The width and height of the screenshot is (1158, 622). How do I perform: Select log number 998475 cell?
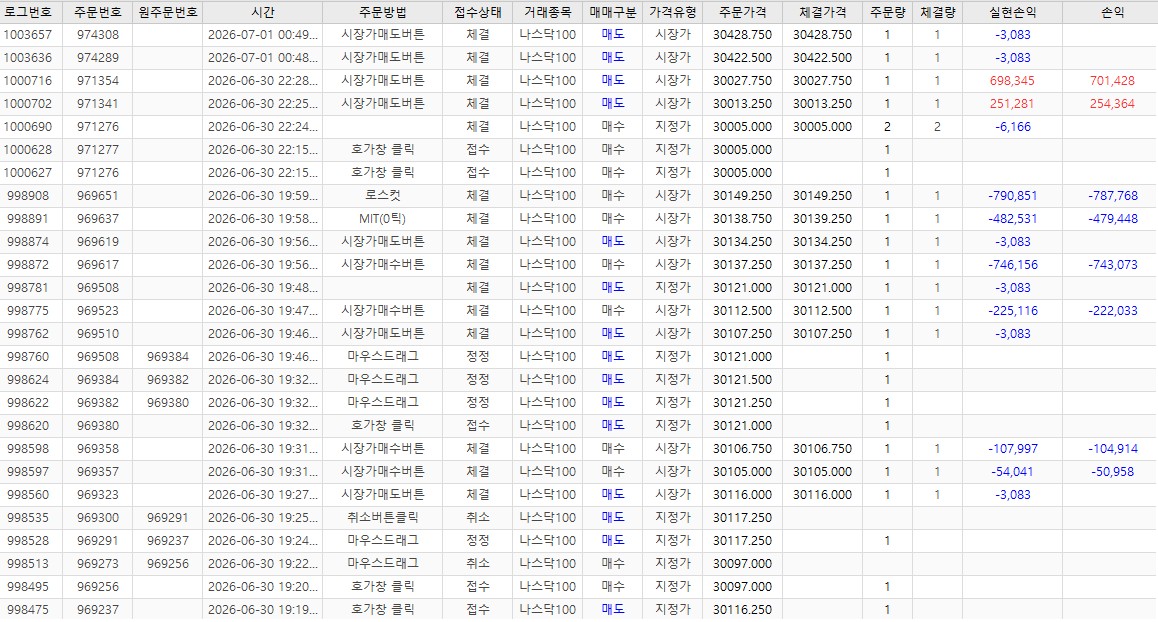click(28, 609)
